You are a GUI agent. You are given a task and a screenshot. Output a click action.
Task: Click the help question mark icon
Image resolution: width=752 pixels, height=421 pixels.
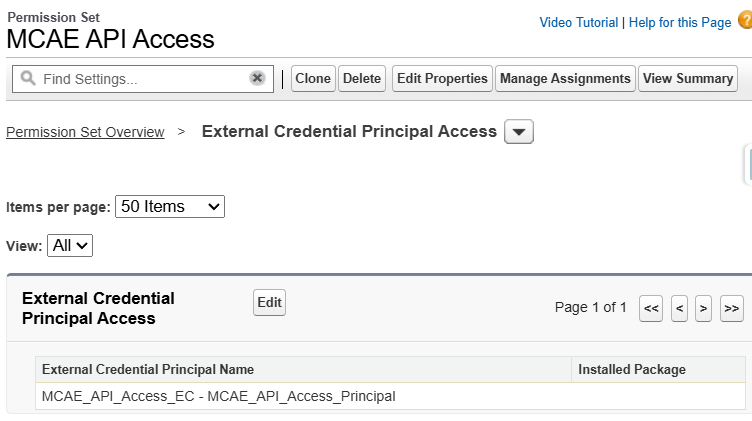tap(744, 21)
